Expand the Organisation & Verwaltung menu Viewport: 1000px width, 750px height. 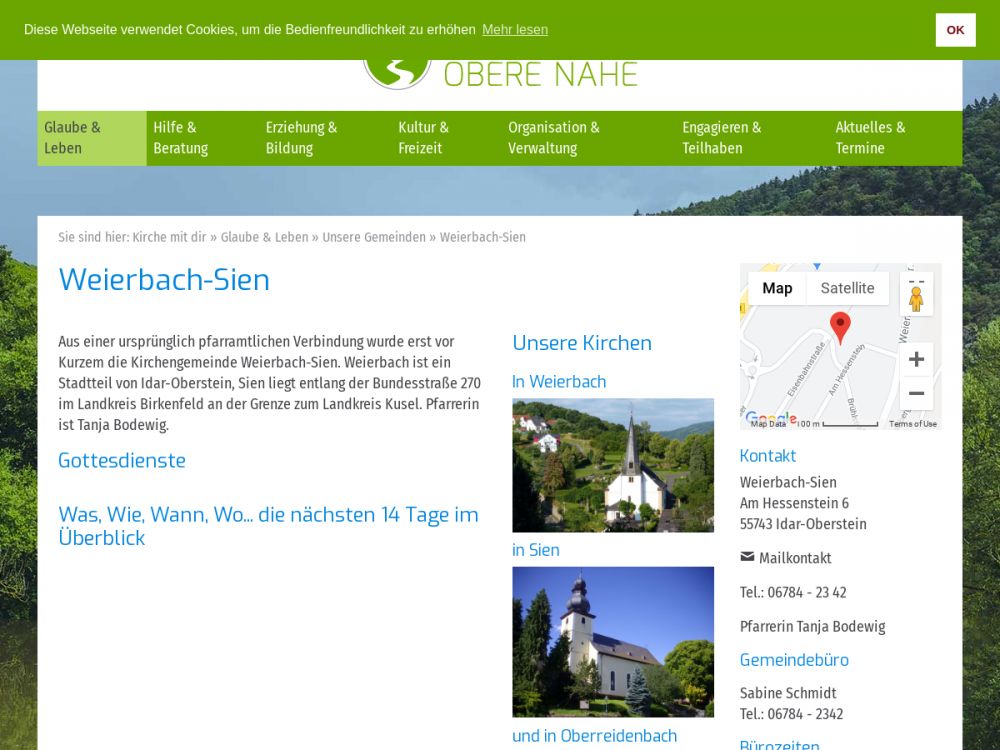(x=553, y=138)
